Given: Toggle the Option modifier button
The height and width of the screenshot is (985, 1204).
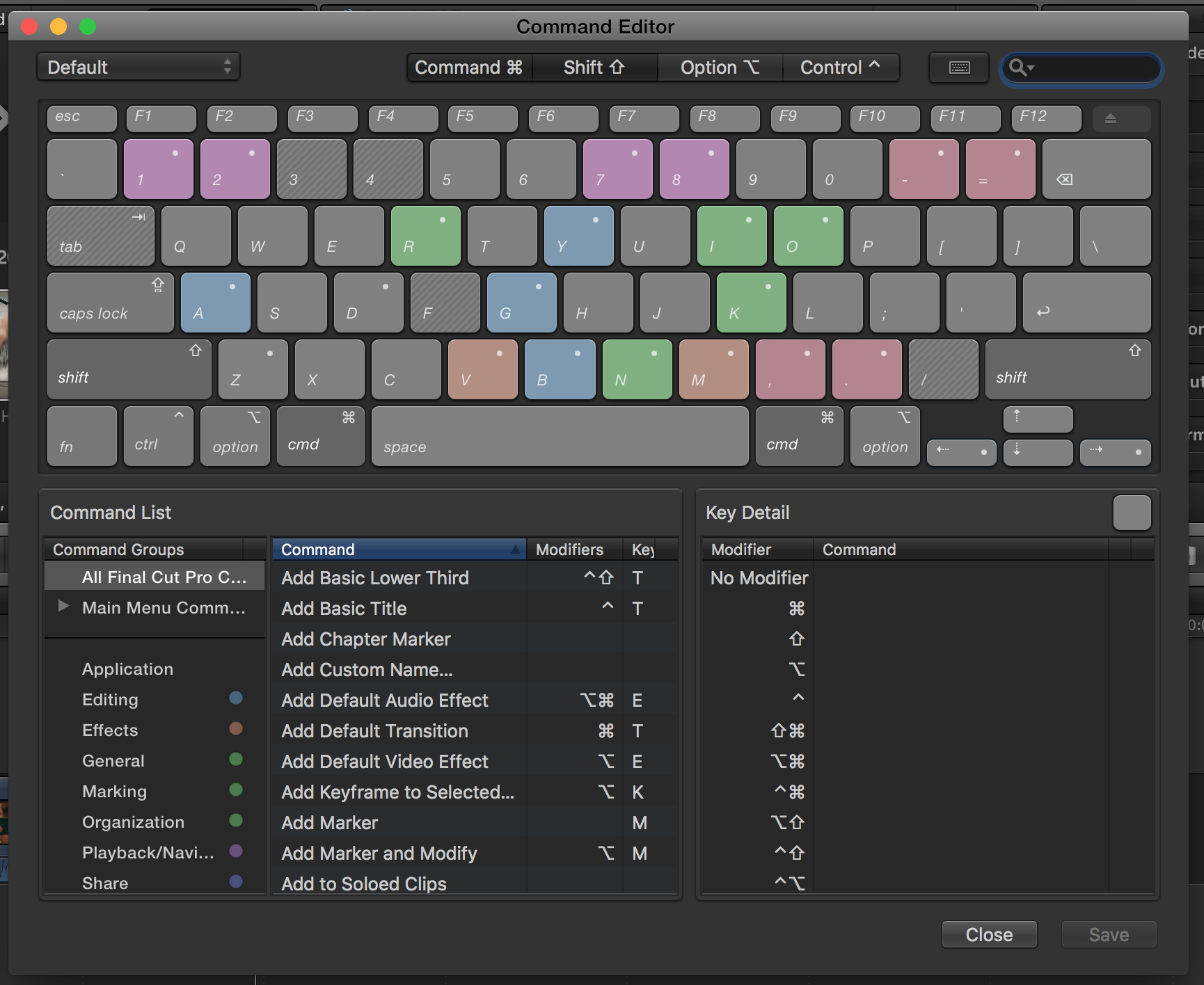Looking at the screenshot, I should coord(720,67).
